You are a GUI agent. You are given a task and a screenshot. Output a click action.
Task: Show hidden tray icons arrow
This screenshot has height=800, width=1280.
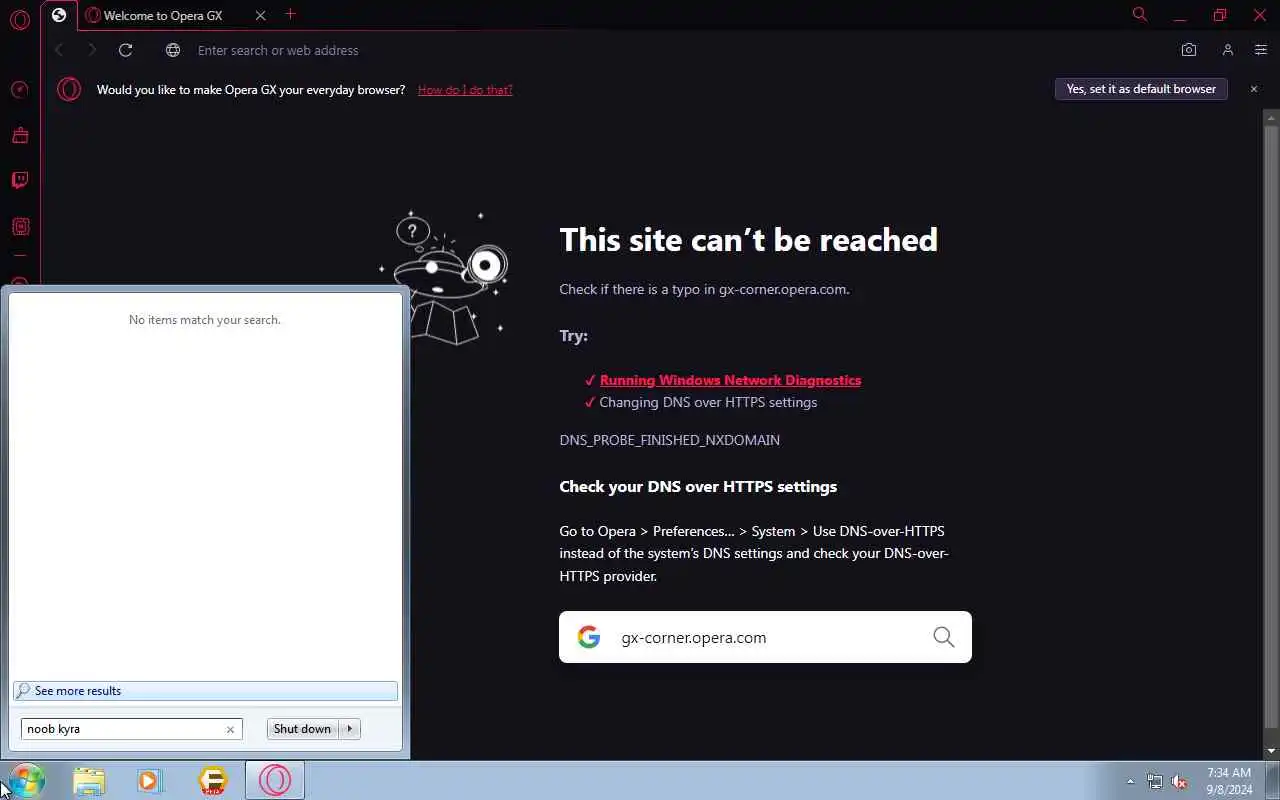[x=1130, y=781]
